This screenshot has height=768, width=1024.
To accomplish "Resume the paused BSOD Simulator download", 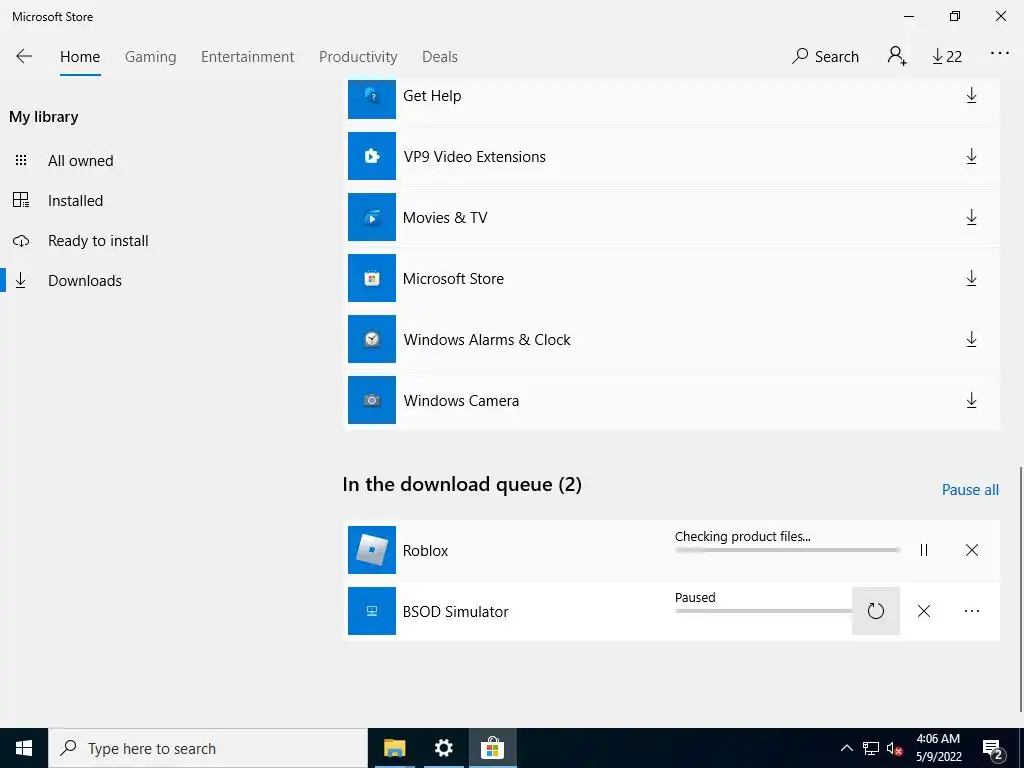I will point(876,611).
